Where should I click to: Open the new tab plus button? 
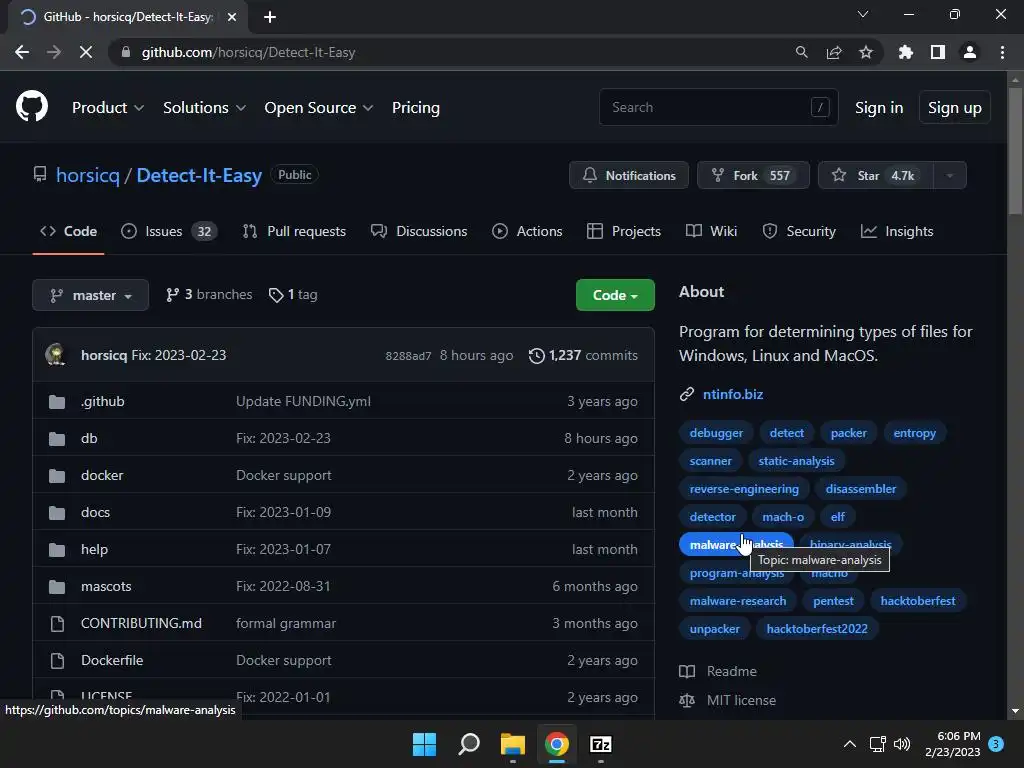270,17
